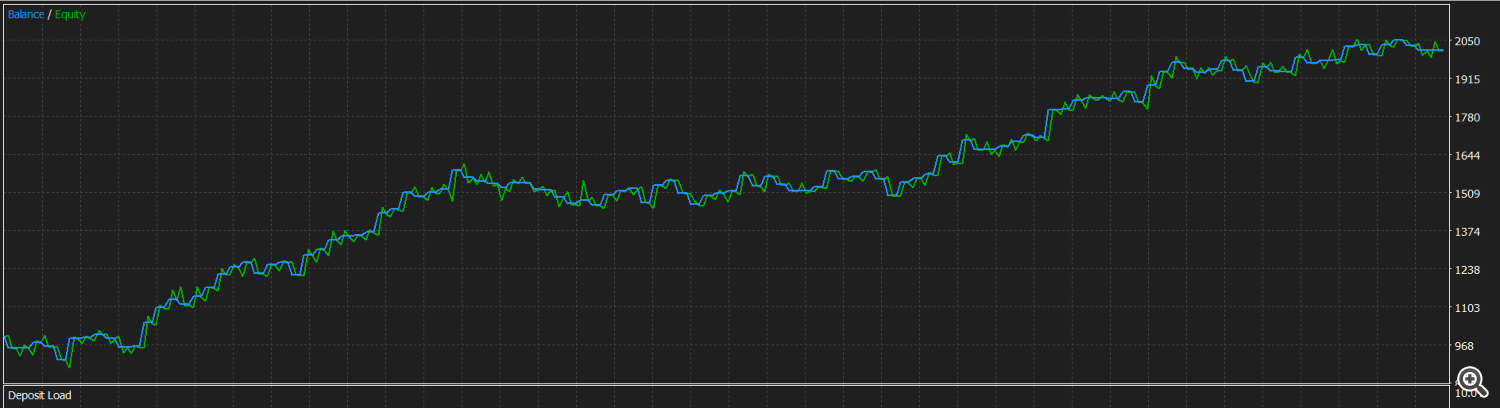Screen dimensions: 1500x408
Task: Click the 968 axis value
Action: pyautogui.click(x=1465, y=346)
